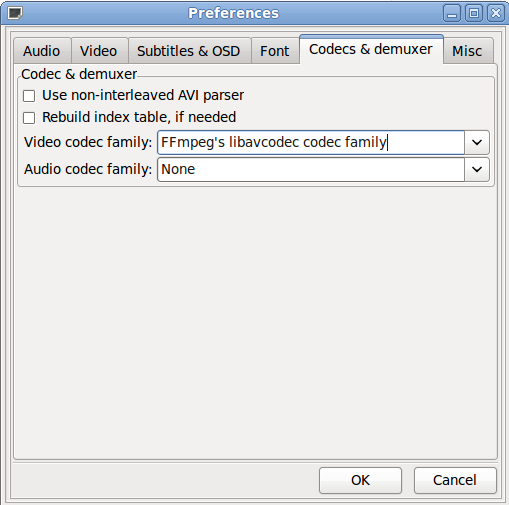Click the Video codec family label
Image resolution: width=509 pixels, height=505 pixels.
click(88, 142)
